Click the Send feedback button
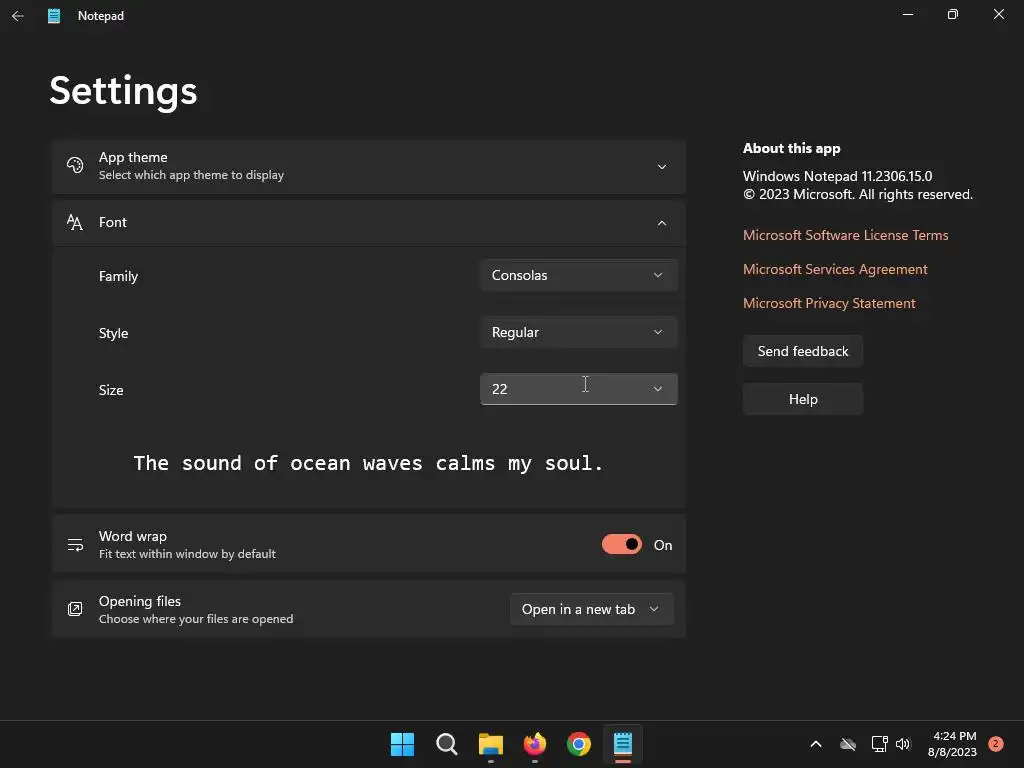Viewport: 1024px width, 768px height. pos(803,351)
